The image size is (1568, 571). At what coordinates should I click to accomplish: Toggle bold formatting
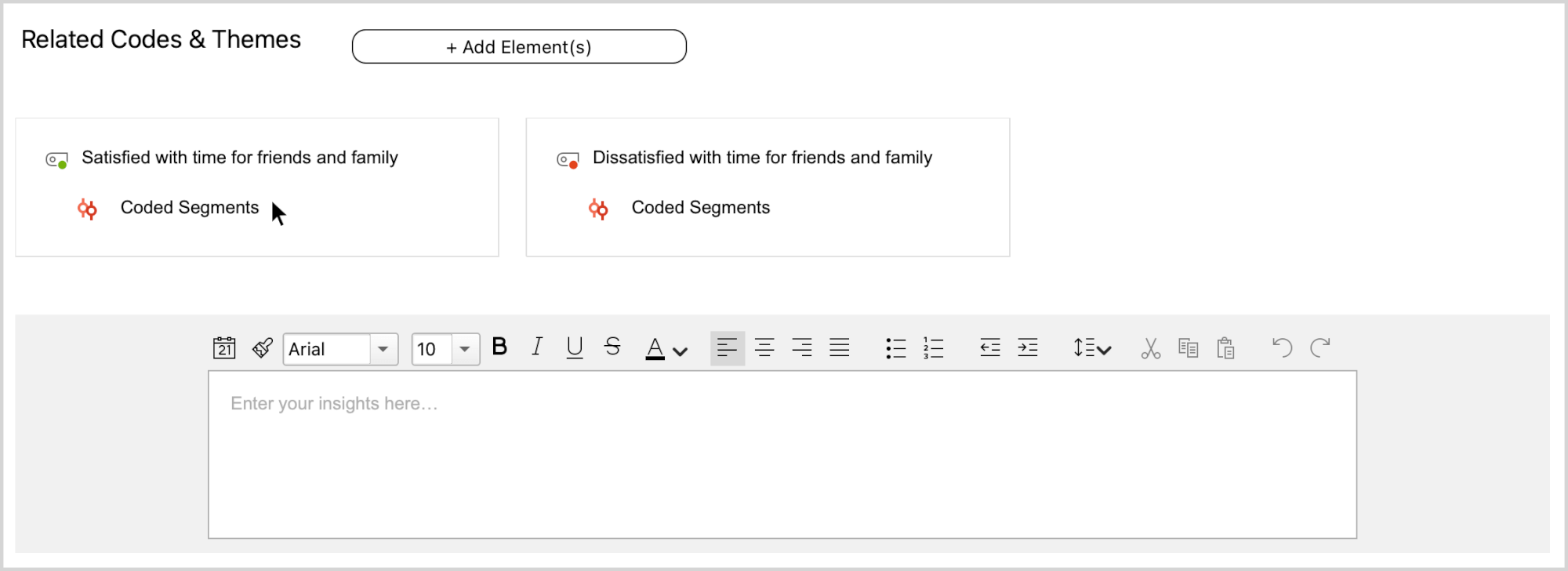(x=499, y=347)
